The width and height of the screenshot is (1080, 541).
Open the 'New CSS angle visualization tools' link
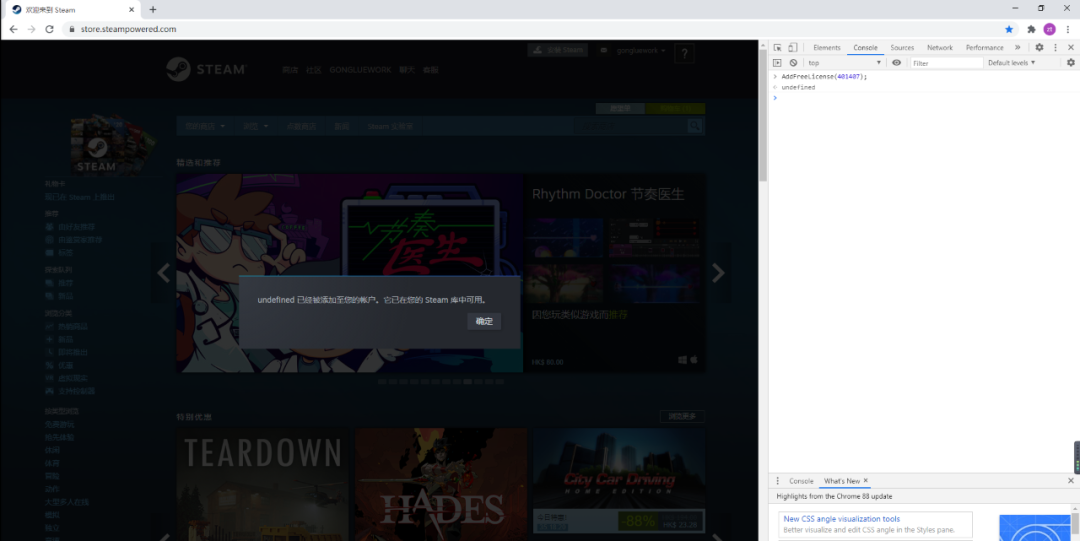click(x=841, y=519)
